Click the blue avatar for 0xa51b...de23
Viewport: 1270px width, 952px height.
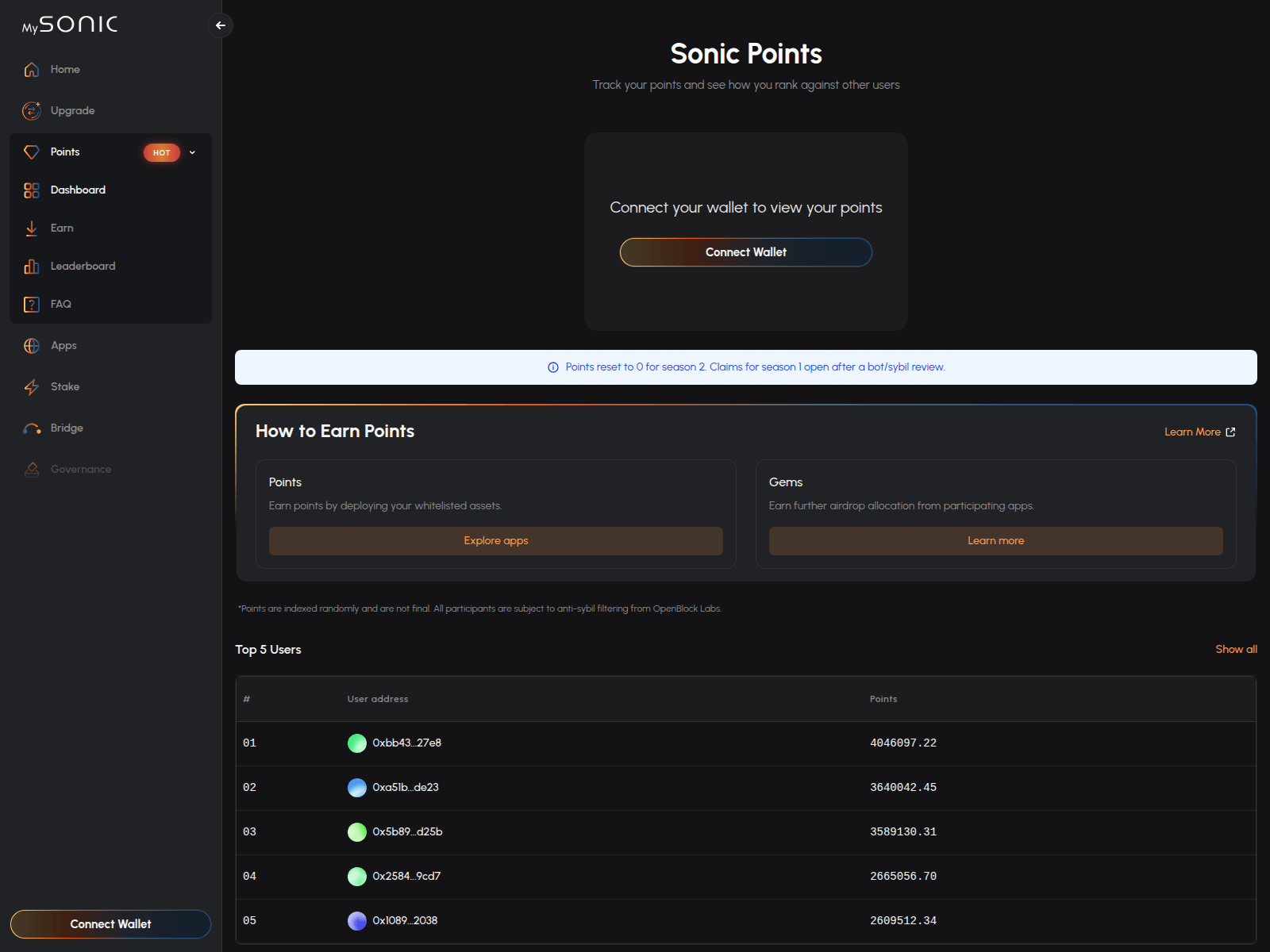pos(357,788)
